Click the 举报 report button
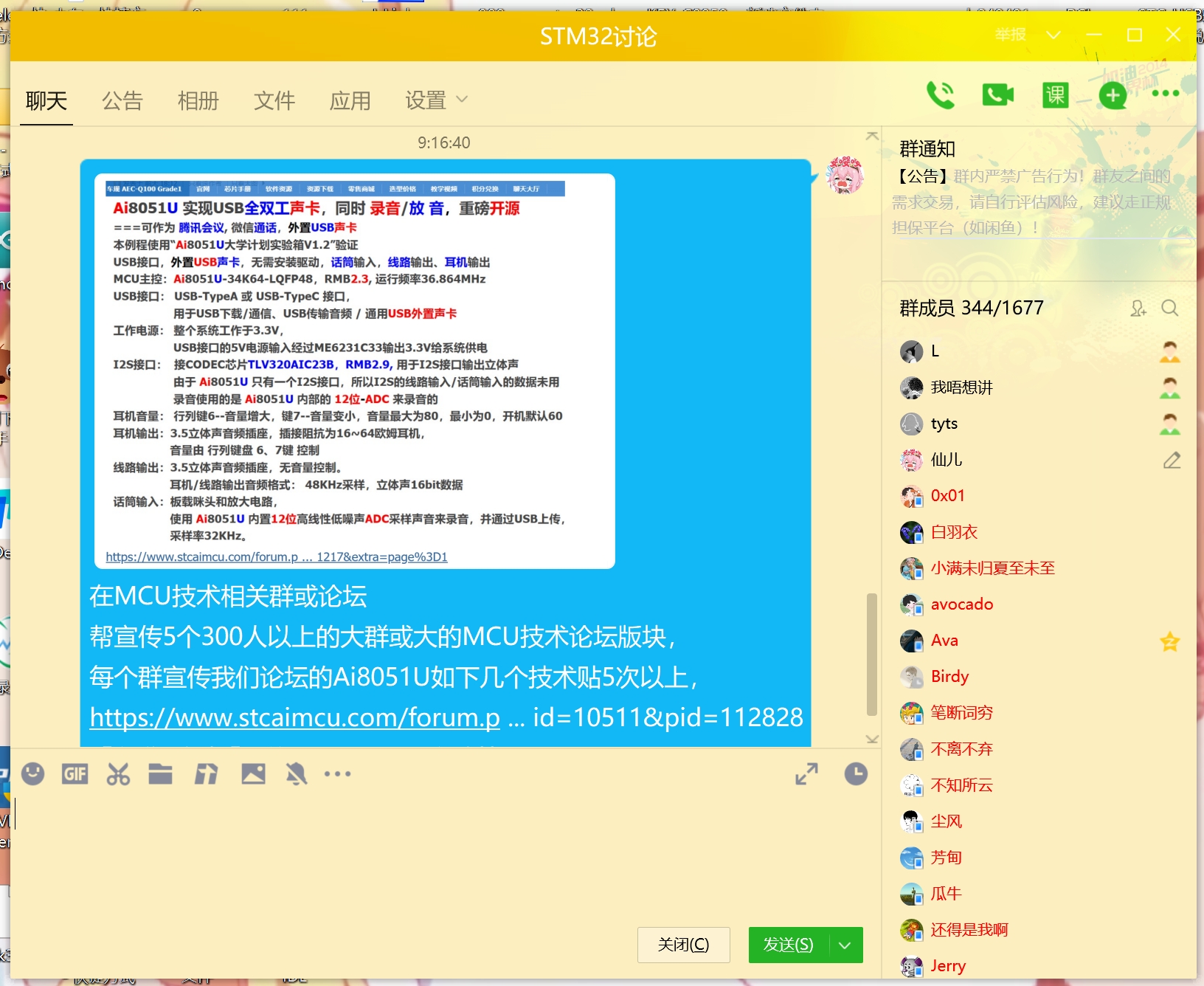 [1011, 35]
